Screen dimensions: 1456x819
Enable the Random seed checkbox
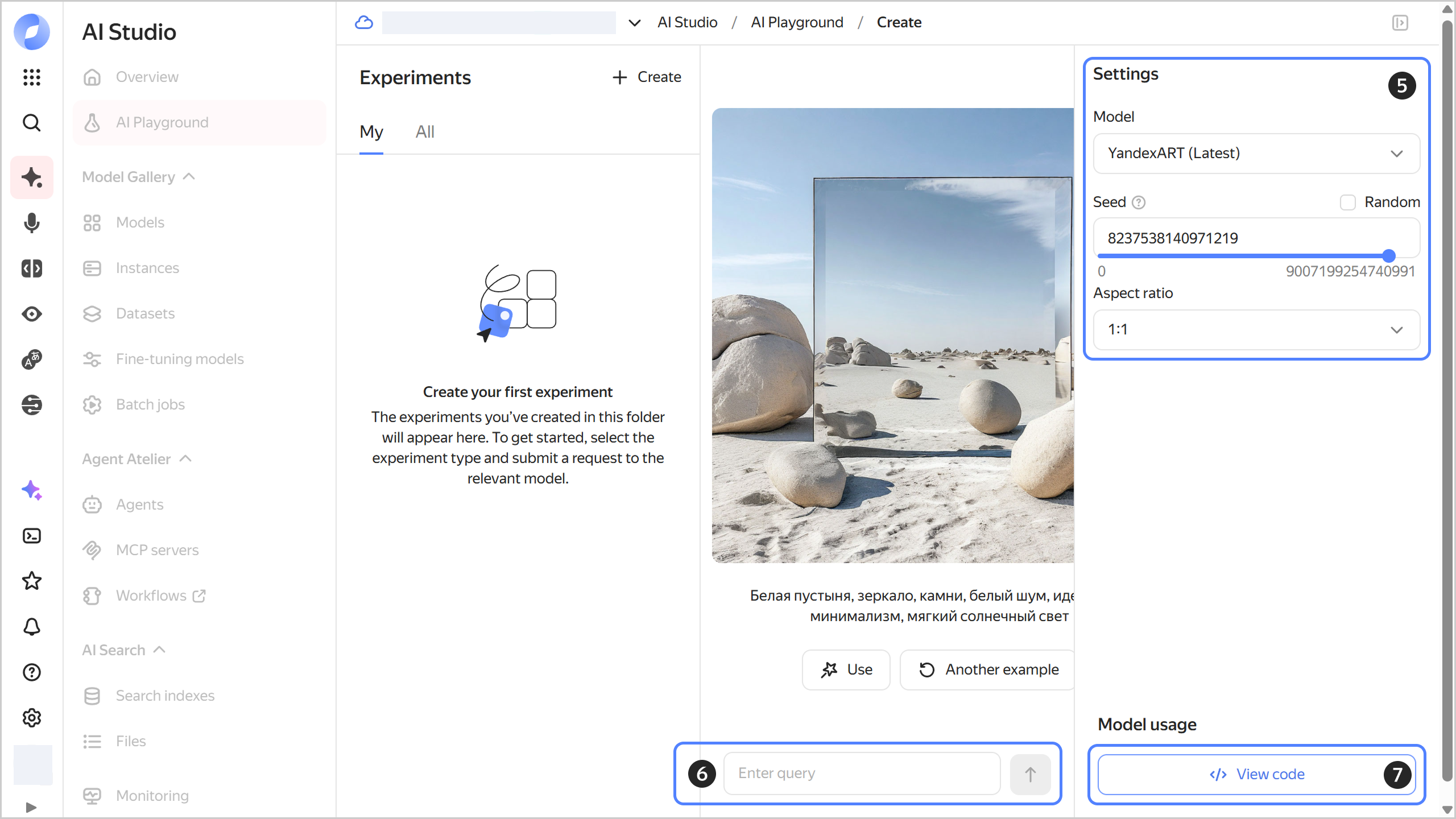click(1347, 202)
